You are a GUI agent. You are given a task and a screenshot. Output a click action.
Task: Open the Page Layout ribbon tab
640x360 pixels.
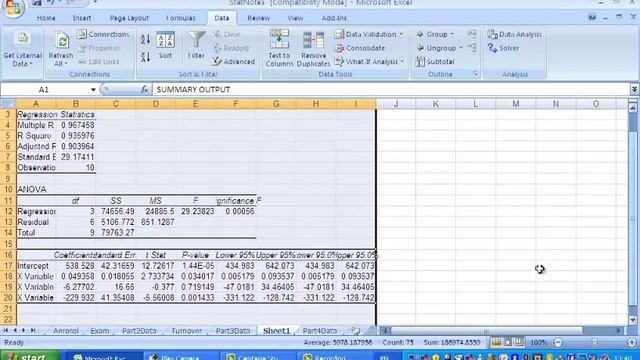click(129, 18)
